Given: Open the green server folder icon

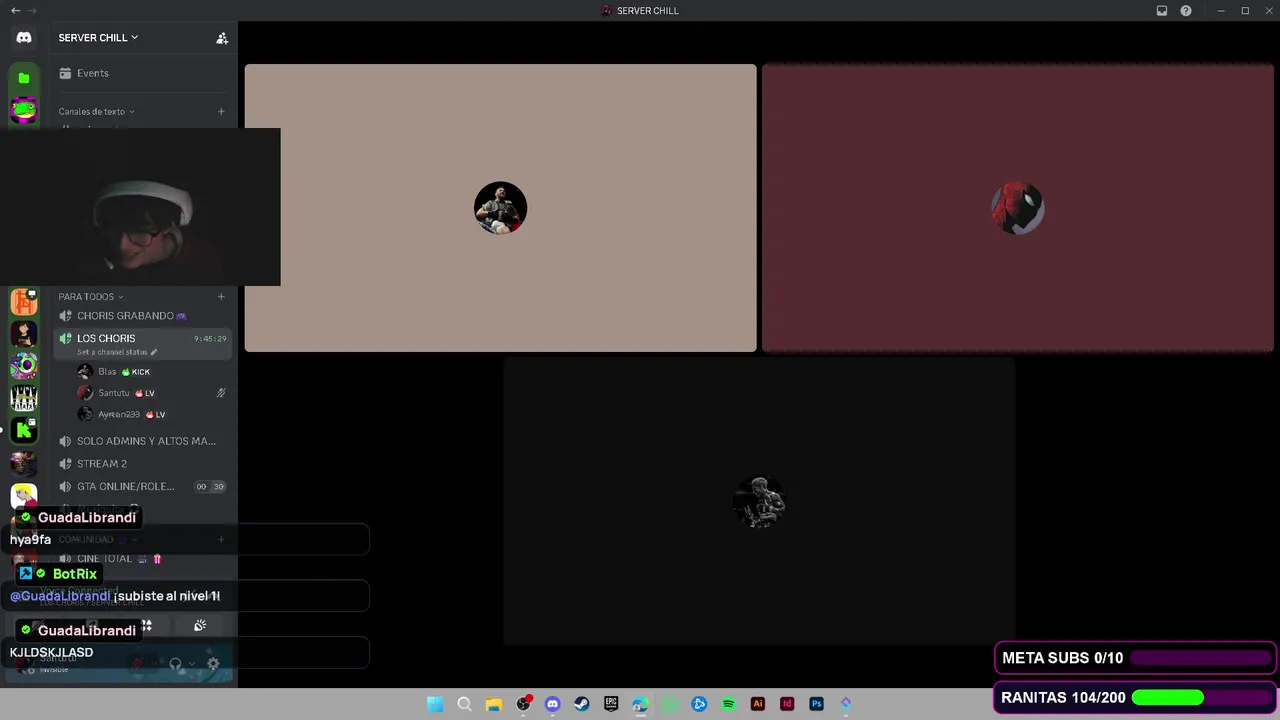Looking at the screenshot, I should click(x=24, y=78).
